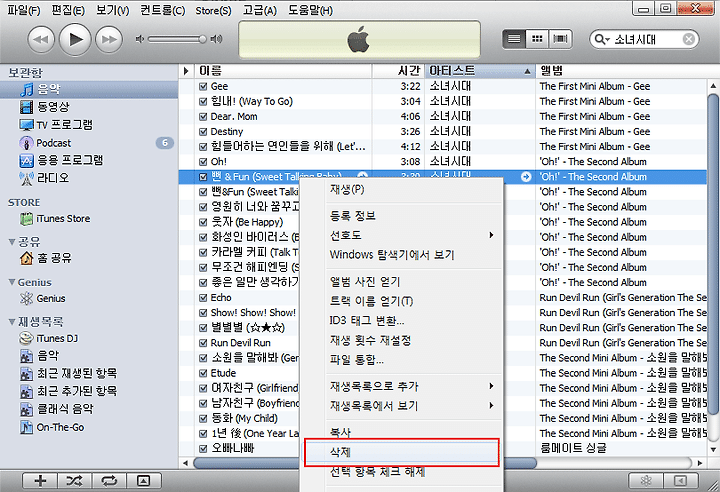Open the 편집(E) menu

click(x=68, y=10)
